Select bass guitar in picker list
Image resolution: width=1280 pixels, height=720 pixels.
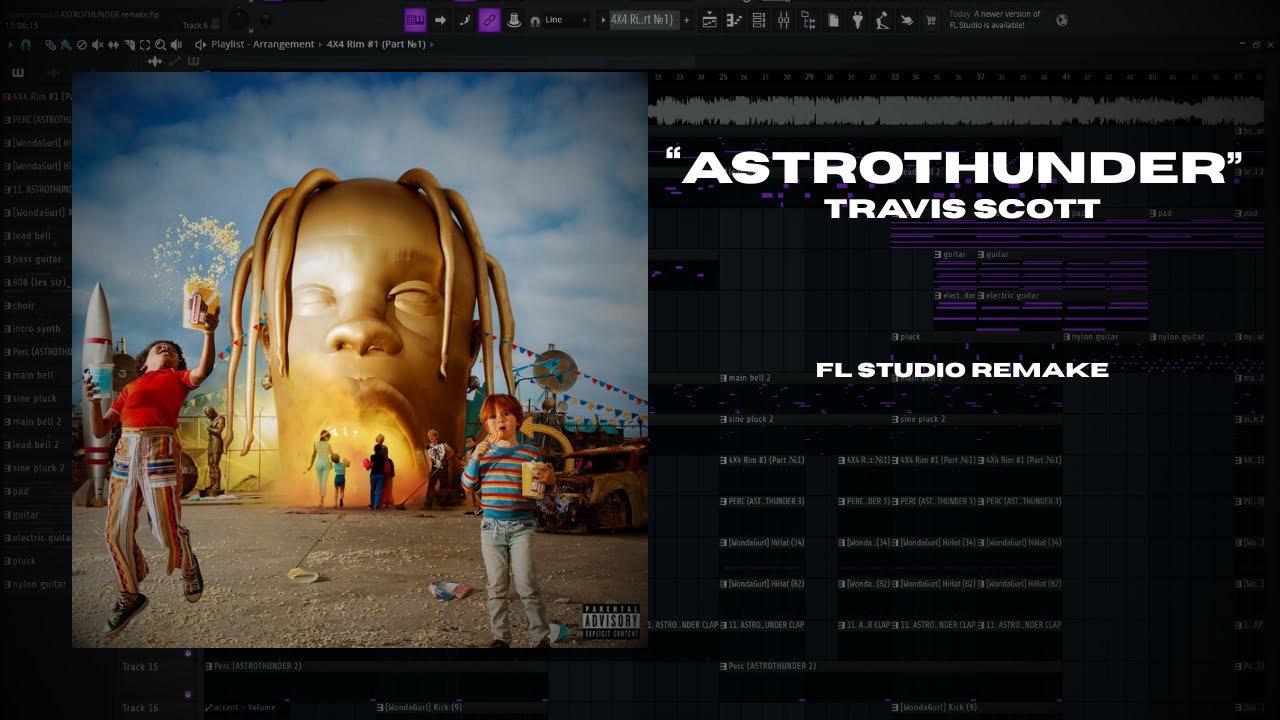[37, 260]
